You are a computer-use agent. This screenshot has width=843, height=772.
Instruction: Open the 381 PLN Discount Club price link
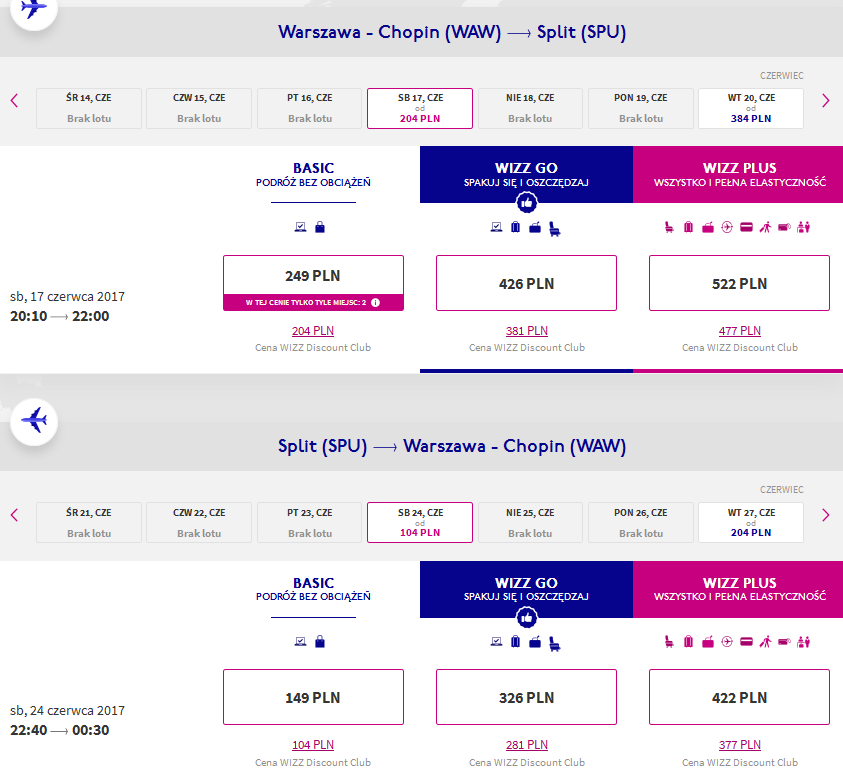[526, 331]
